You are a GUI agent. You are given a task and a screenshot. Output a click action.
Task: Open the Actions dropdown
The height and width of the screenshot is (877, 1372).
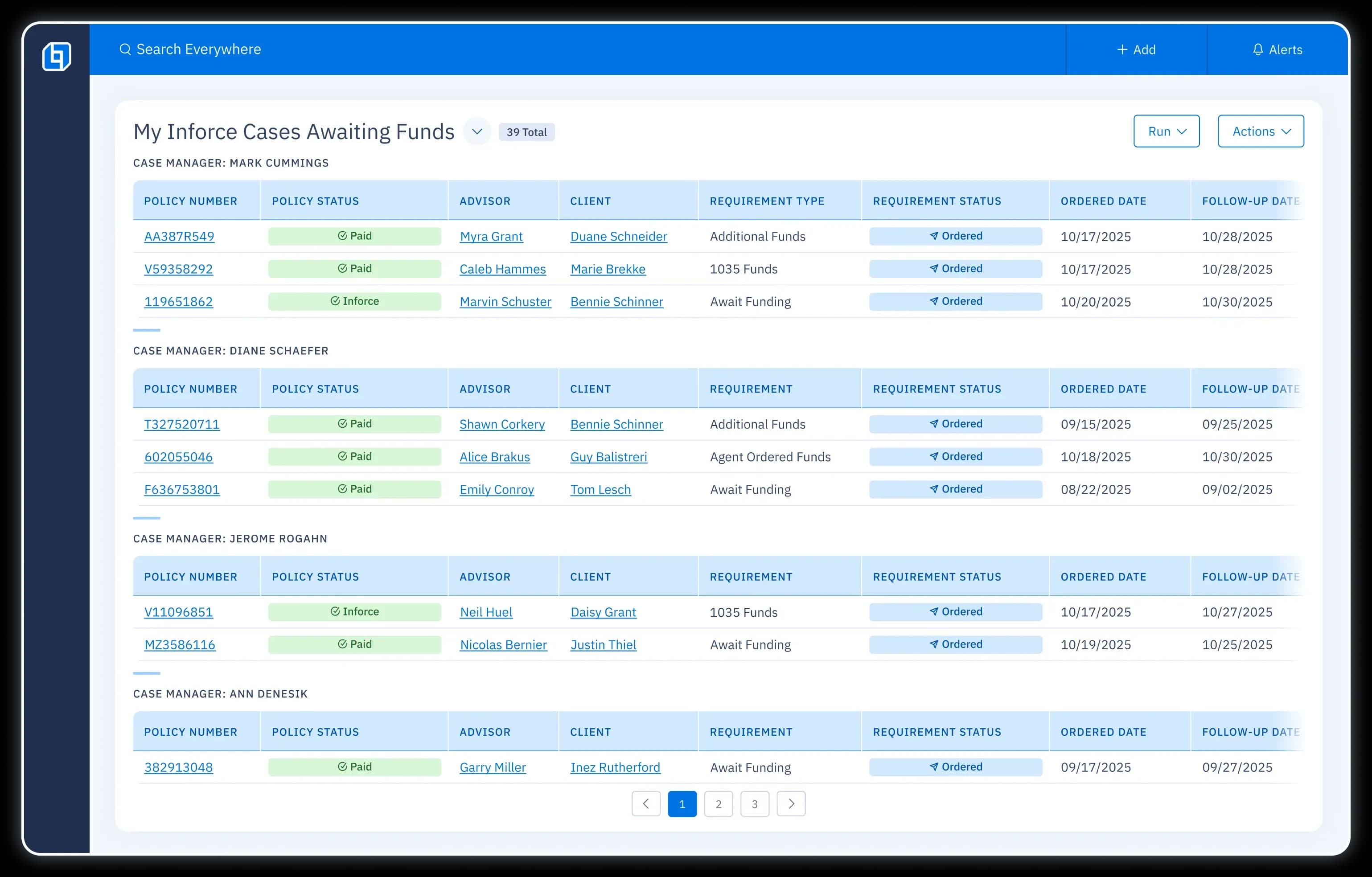[1260, 131]
